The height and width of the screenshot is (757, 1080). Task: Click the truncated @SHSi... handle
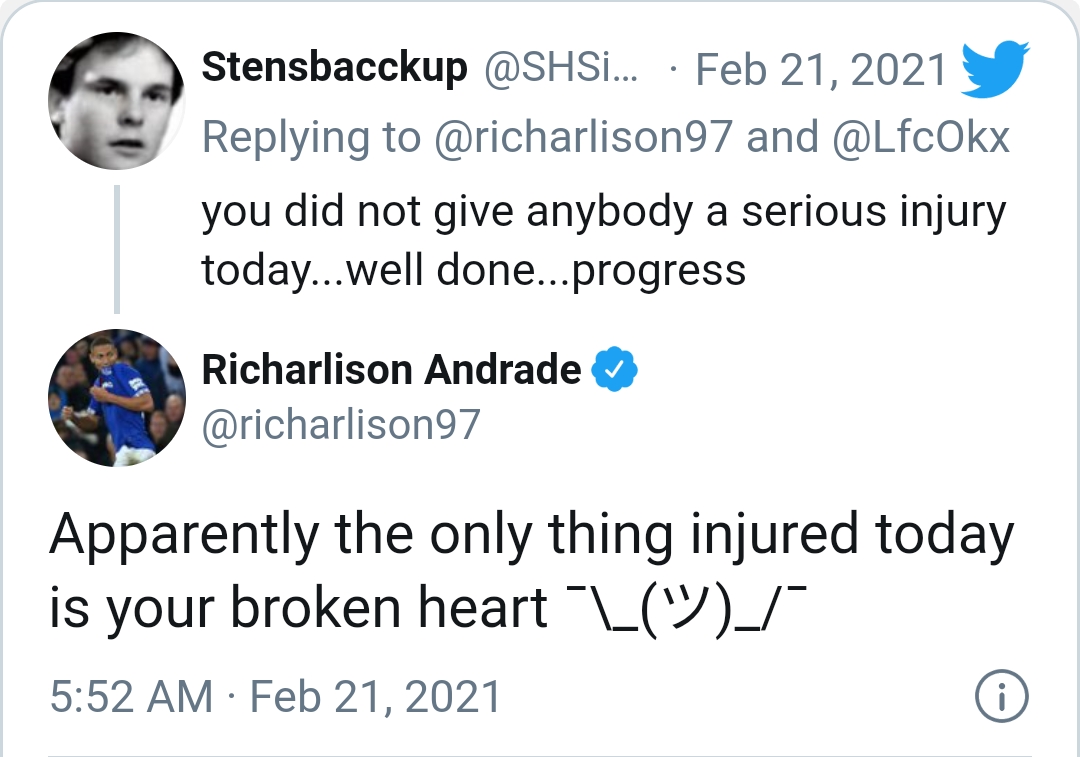[561, 68]
